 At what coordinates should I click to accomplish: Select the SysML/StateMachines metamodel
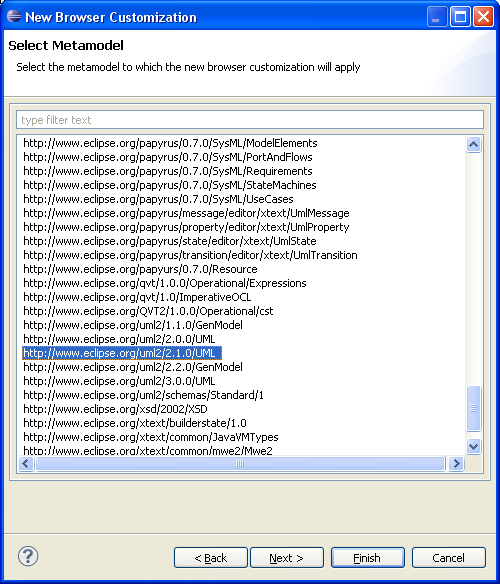click(170, 185)
